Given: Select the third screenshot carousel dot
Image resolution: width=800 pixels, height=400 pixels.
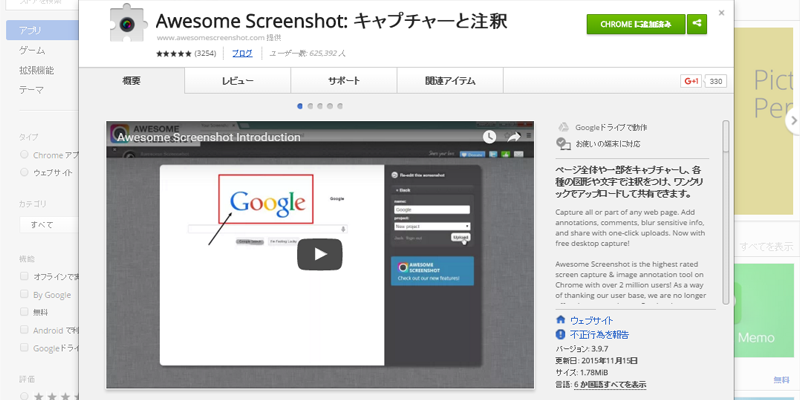Looking at the screenshot, I should tap(320, 106).
